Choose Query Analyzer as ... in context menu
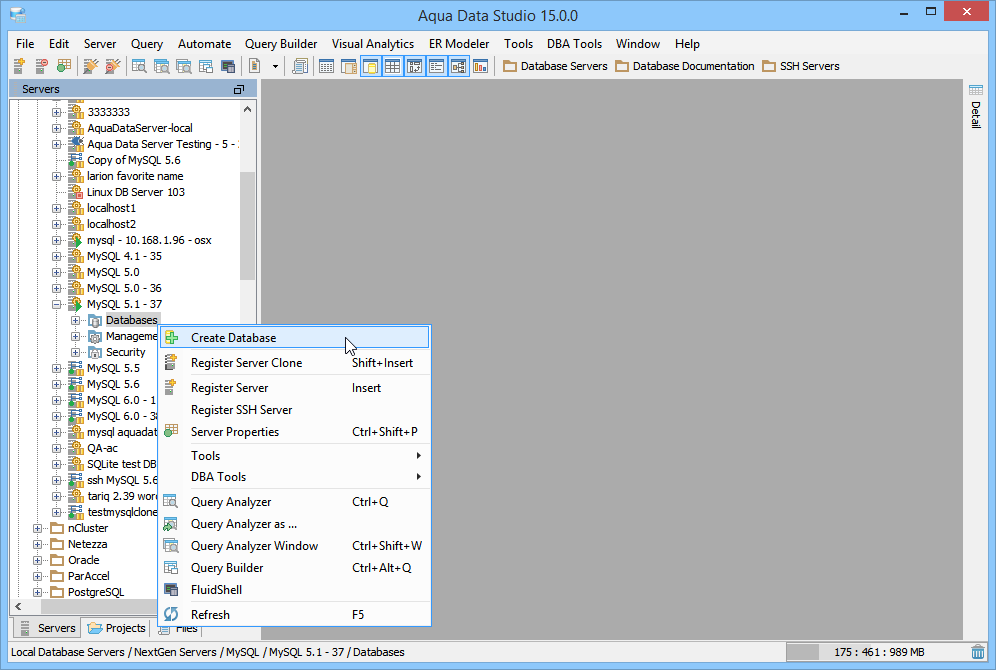The image size is (996, 670). point(294,524)
